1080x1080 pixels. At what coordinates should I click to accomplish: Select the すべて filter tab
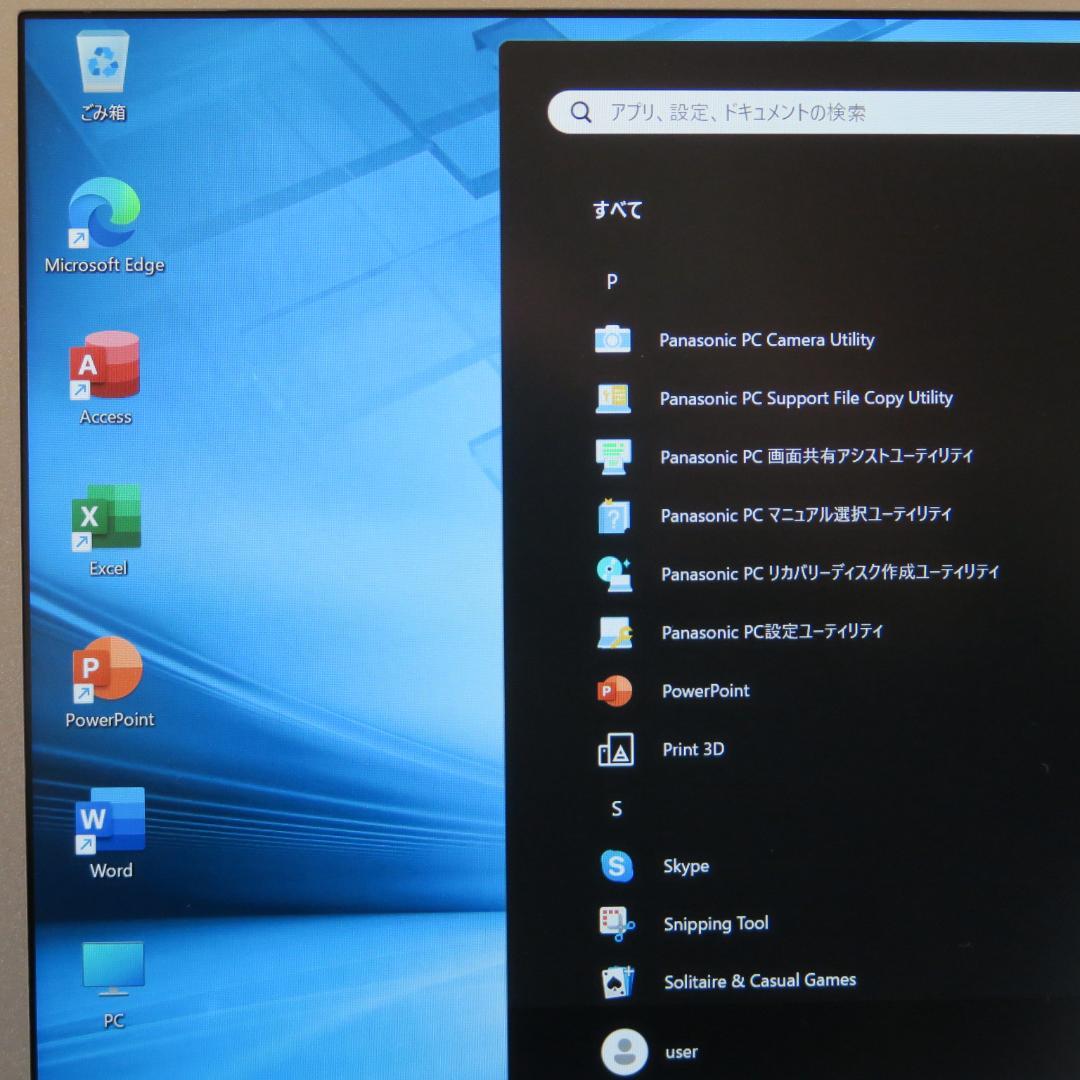click(x=617, y=210)
